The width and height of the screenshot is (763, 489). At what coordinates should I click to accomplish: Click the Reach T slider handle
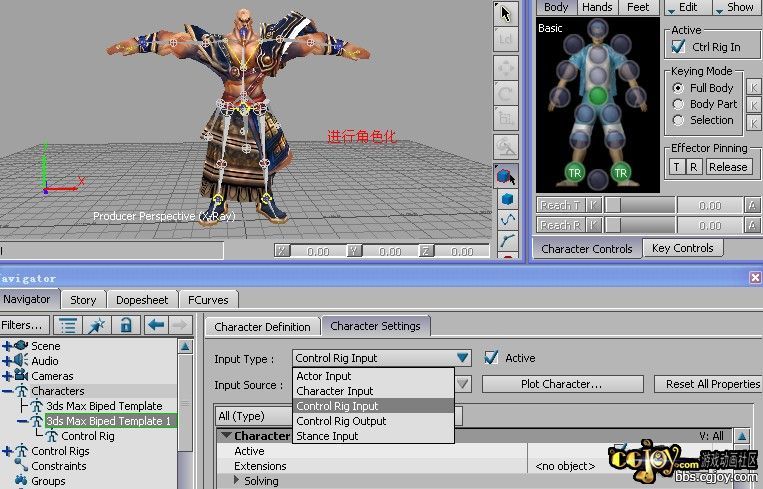point(613,205)
